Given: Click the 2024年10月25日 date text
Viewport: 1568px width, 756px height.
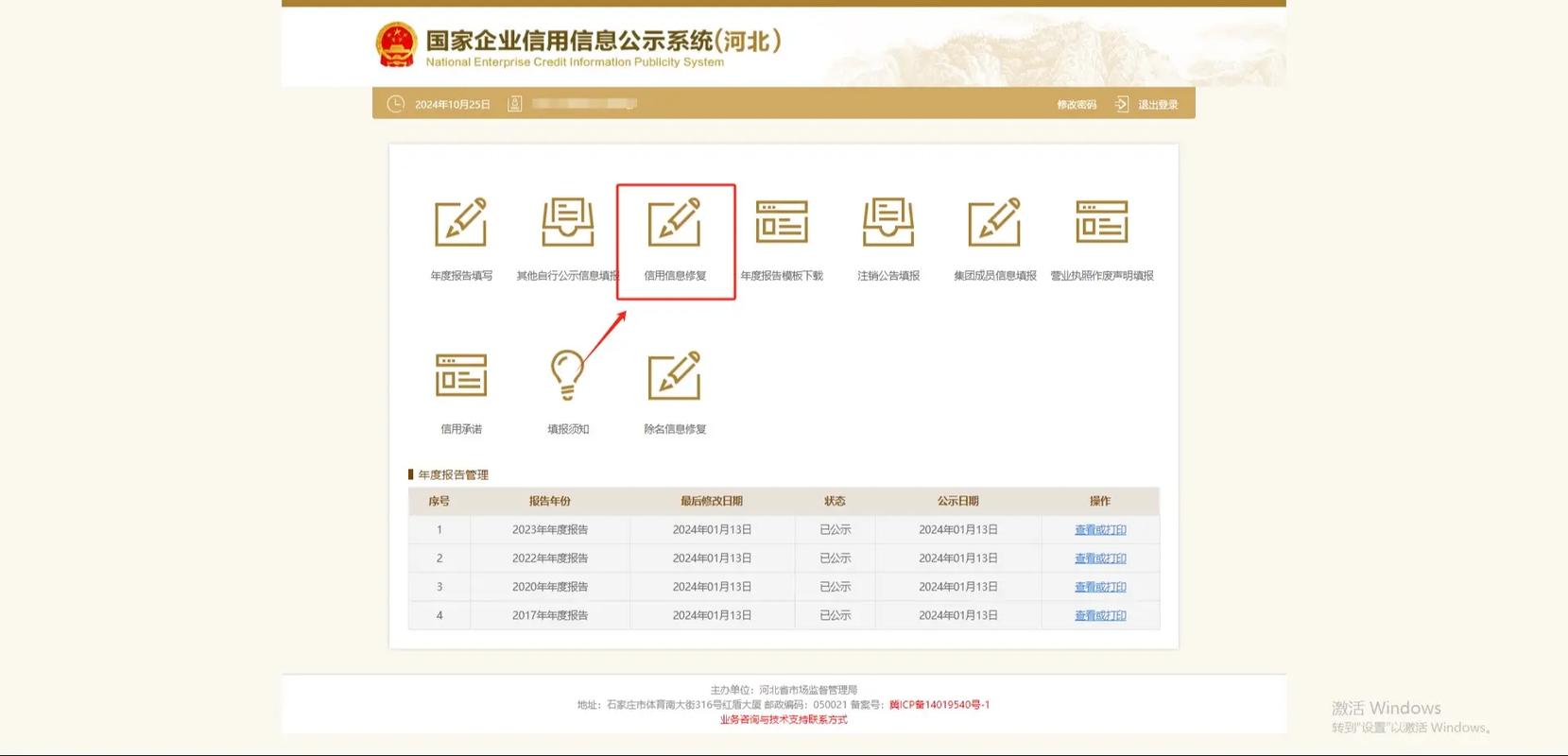Looking at the screenshot, I should (x=453, y=105).
